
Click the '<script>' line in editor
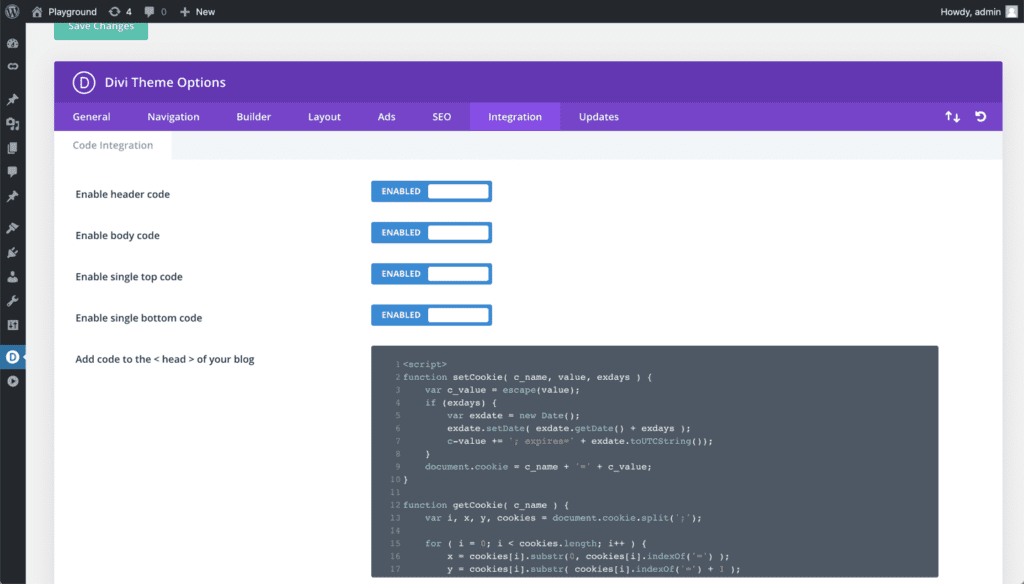pos(424,365)
